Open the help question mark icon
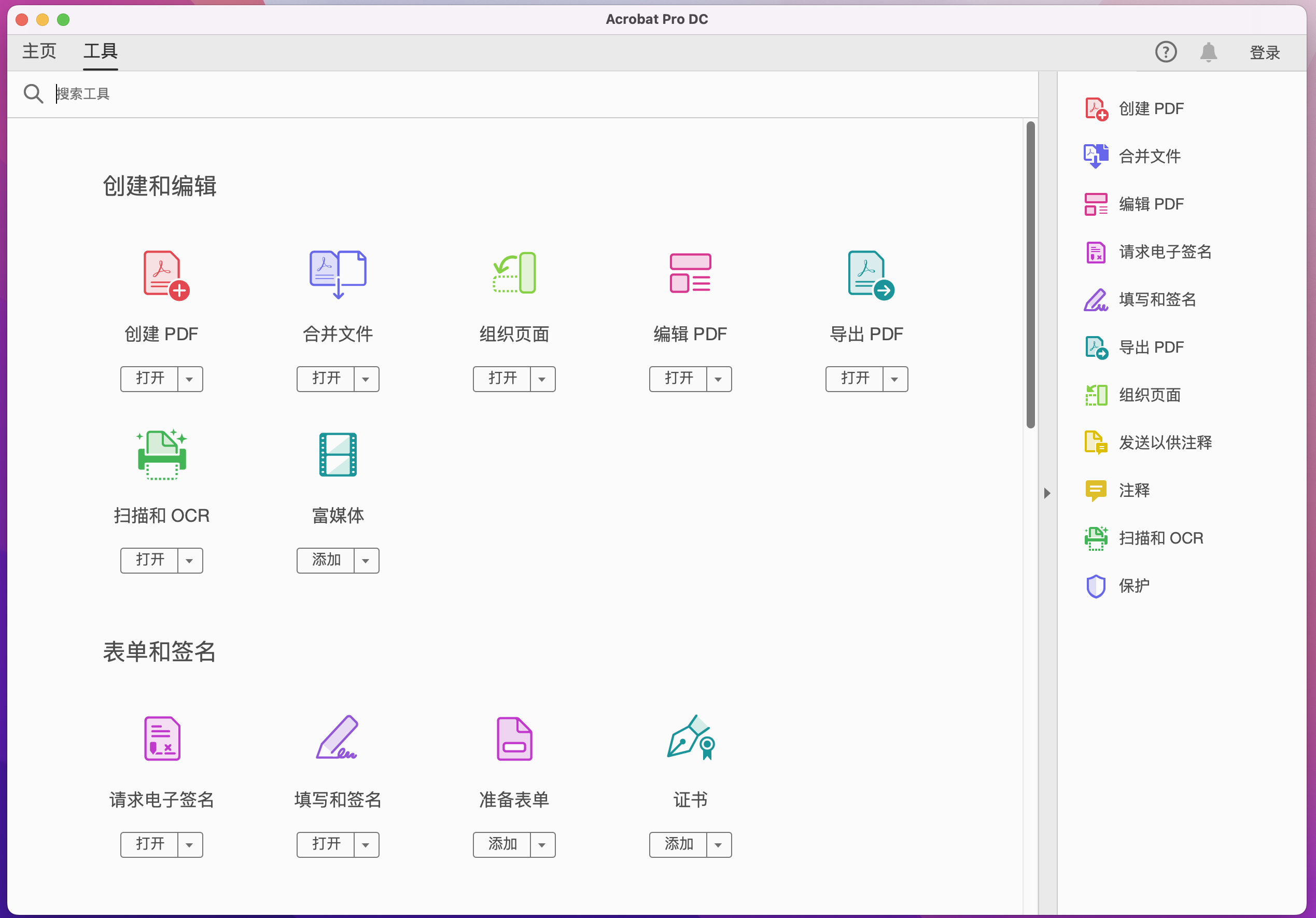Image resolution: width=1316 pixels, height=918 pixels. [x=1166, y=52]
